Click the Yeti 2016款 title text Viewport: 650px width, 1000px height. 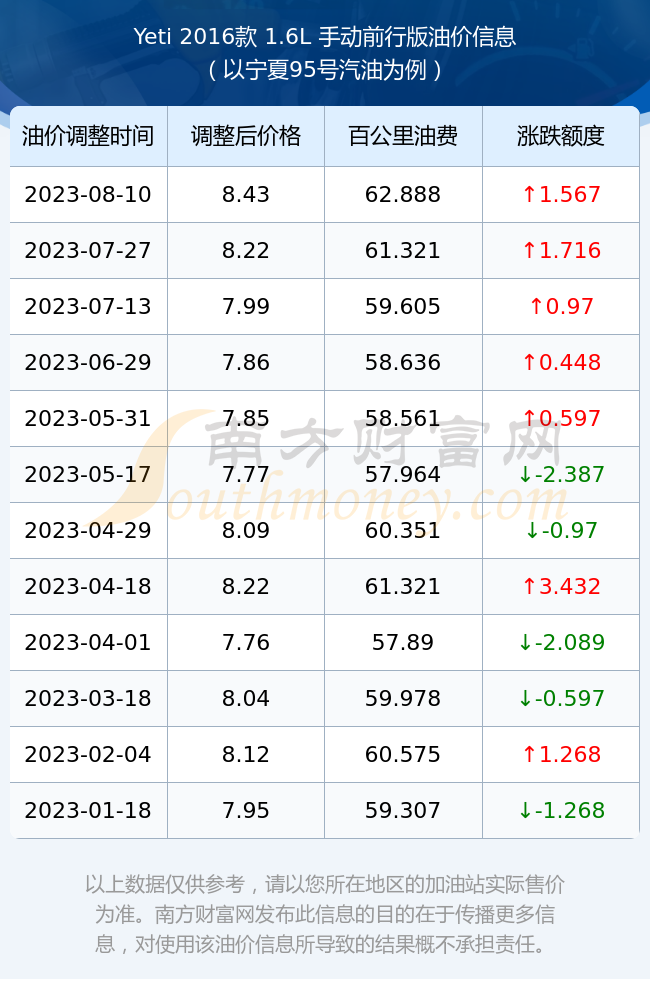195,36
